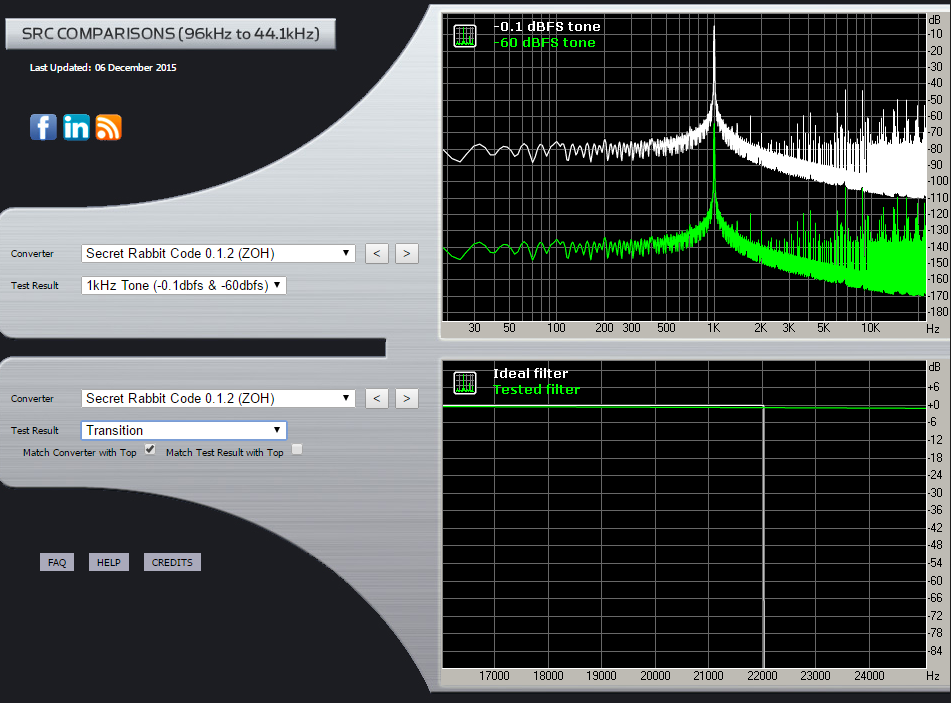
Task: Click the Match Converter with Top label
Action: [x=79, y=452]
